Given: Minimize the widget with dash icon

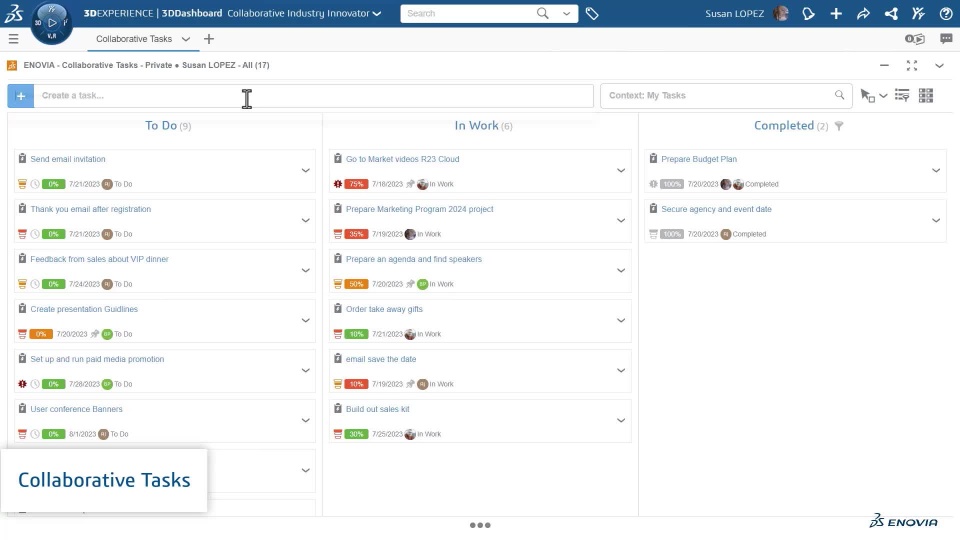Looking at the screenshot, I should 884,65.
